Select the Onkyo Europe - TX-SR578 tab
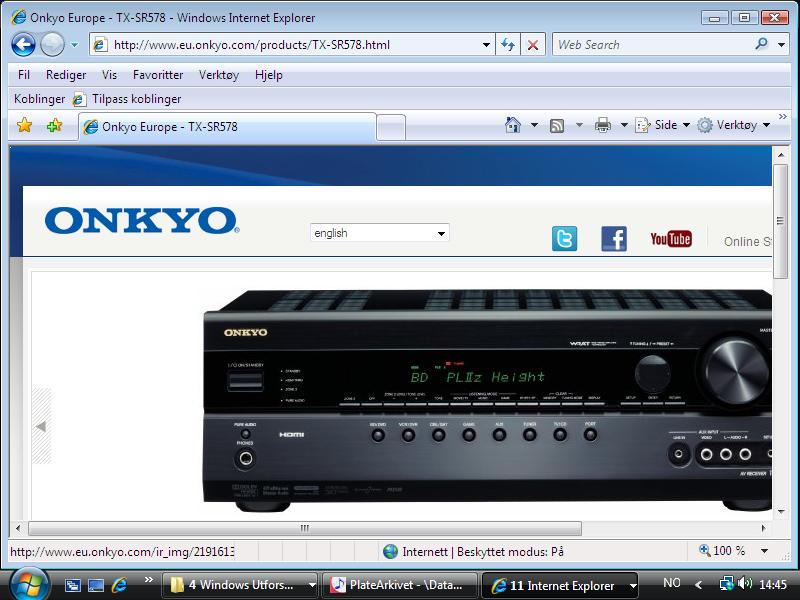800x600 pixels. click(227, 127)
